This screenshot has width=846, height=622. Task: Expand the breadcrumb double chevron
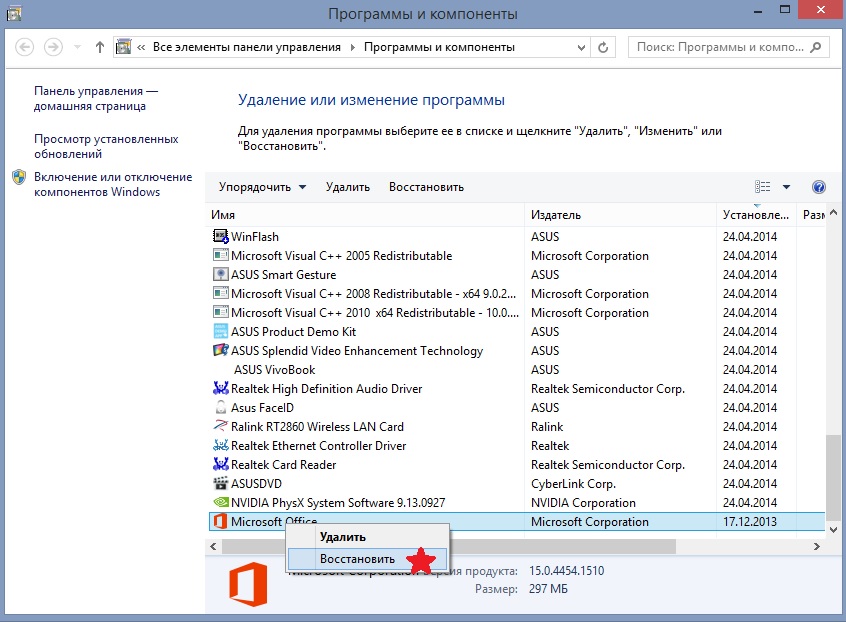coord(141,47)
